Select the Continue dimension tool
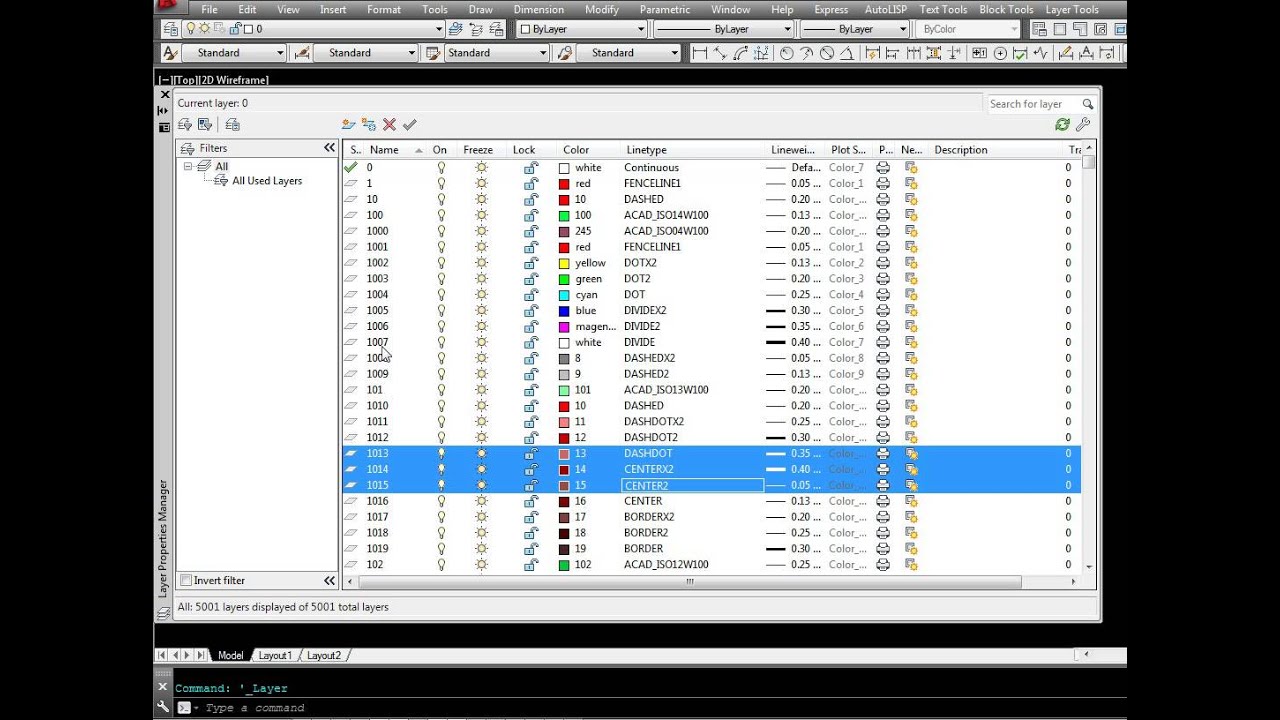The height and width of the screenshot is (720, 1280). [915, 53]
